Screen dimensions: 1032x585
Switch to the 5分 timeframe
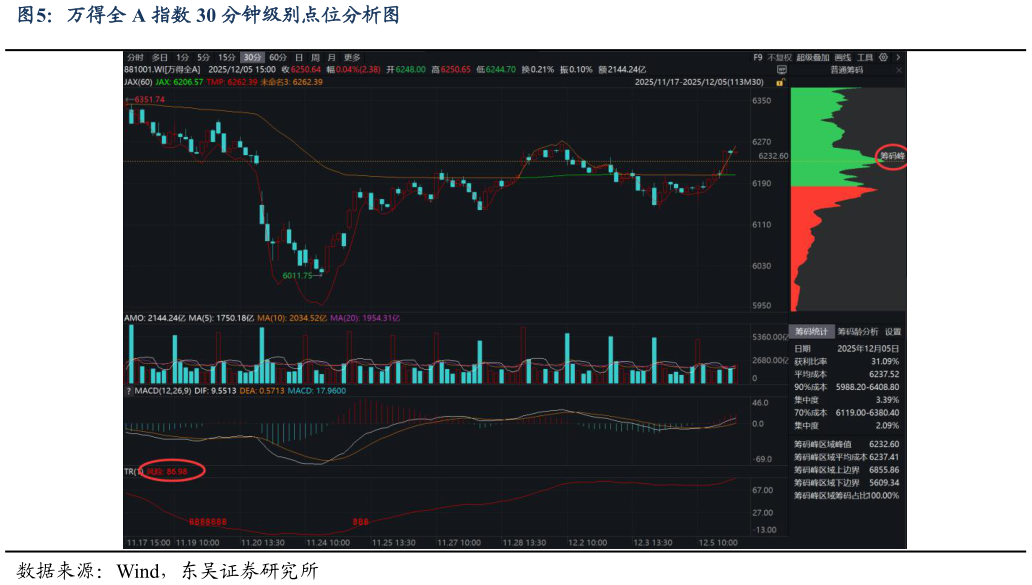click(203, 57)
